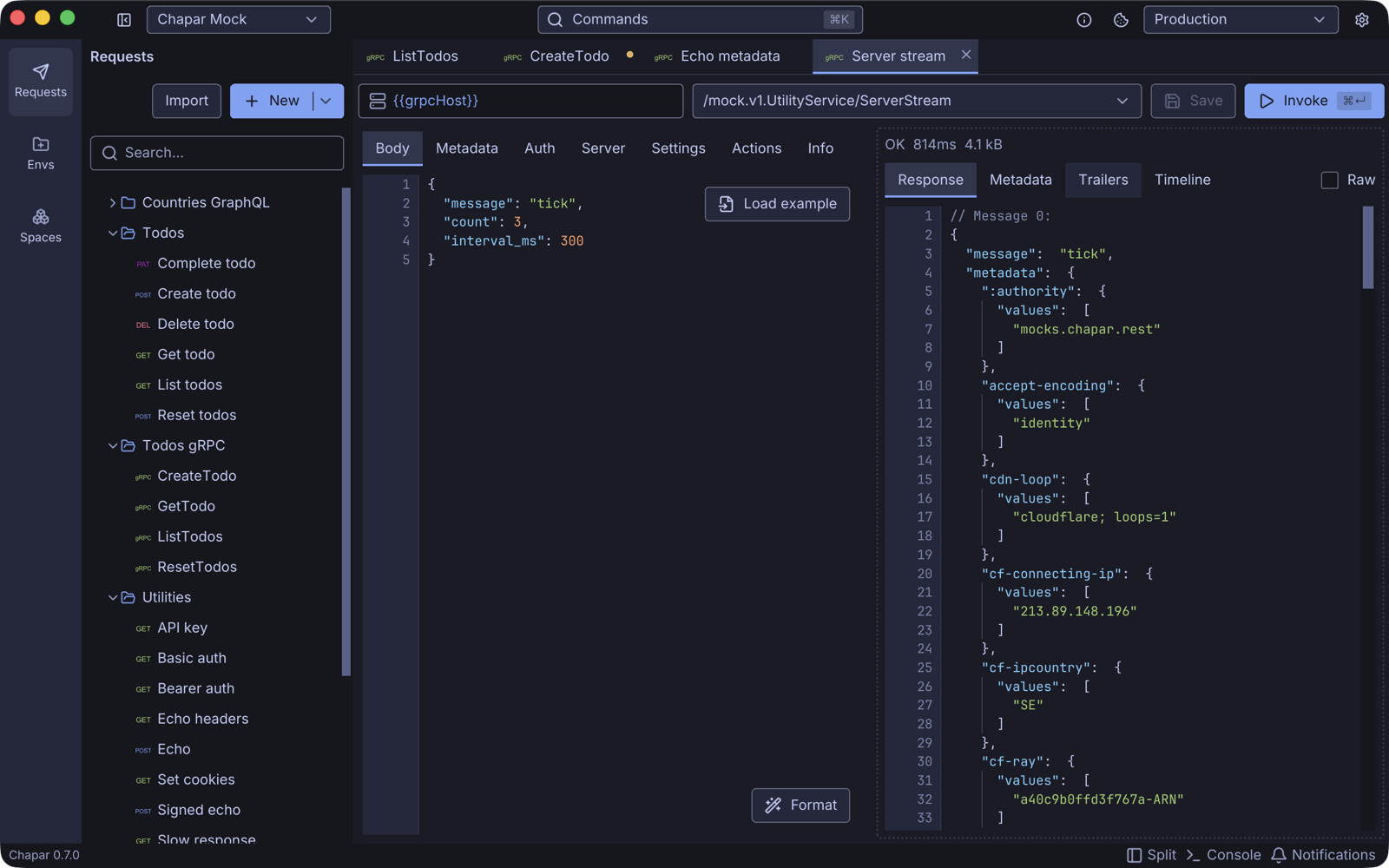
Task: Select the Set cookies request
Action: [x=196, y=779]
